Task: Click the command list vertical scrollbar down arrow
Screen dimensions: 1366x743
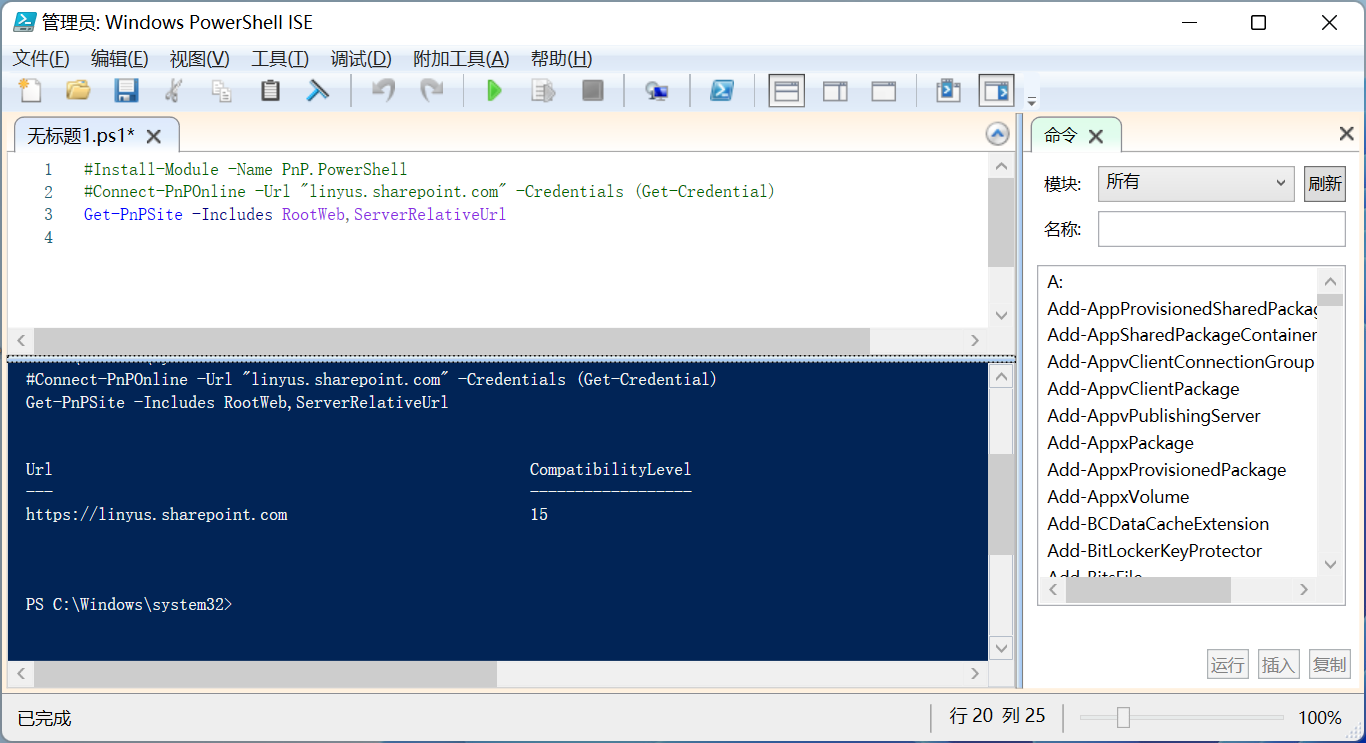Action: point(1330,565)
